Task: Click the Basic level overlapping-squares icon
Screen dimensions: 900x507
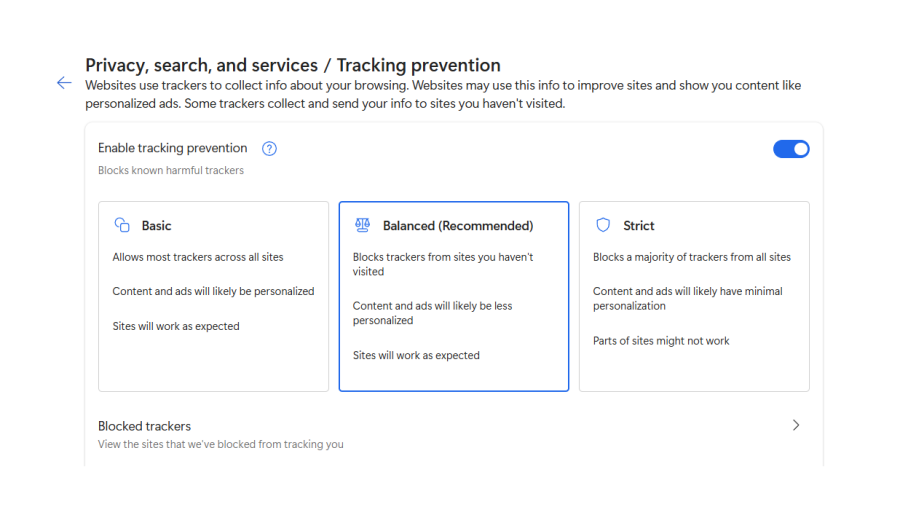Action: point(122,225)
